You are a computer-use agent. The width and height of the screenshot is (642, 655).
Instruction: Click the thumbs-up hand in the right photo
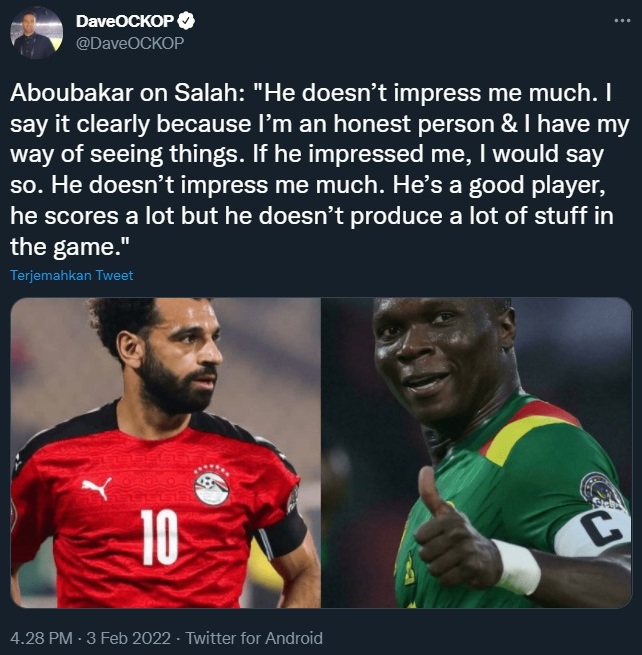click(x=455, y=540)
